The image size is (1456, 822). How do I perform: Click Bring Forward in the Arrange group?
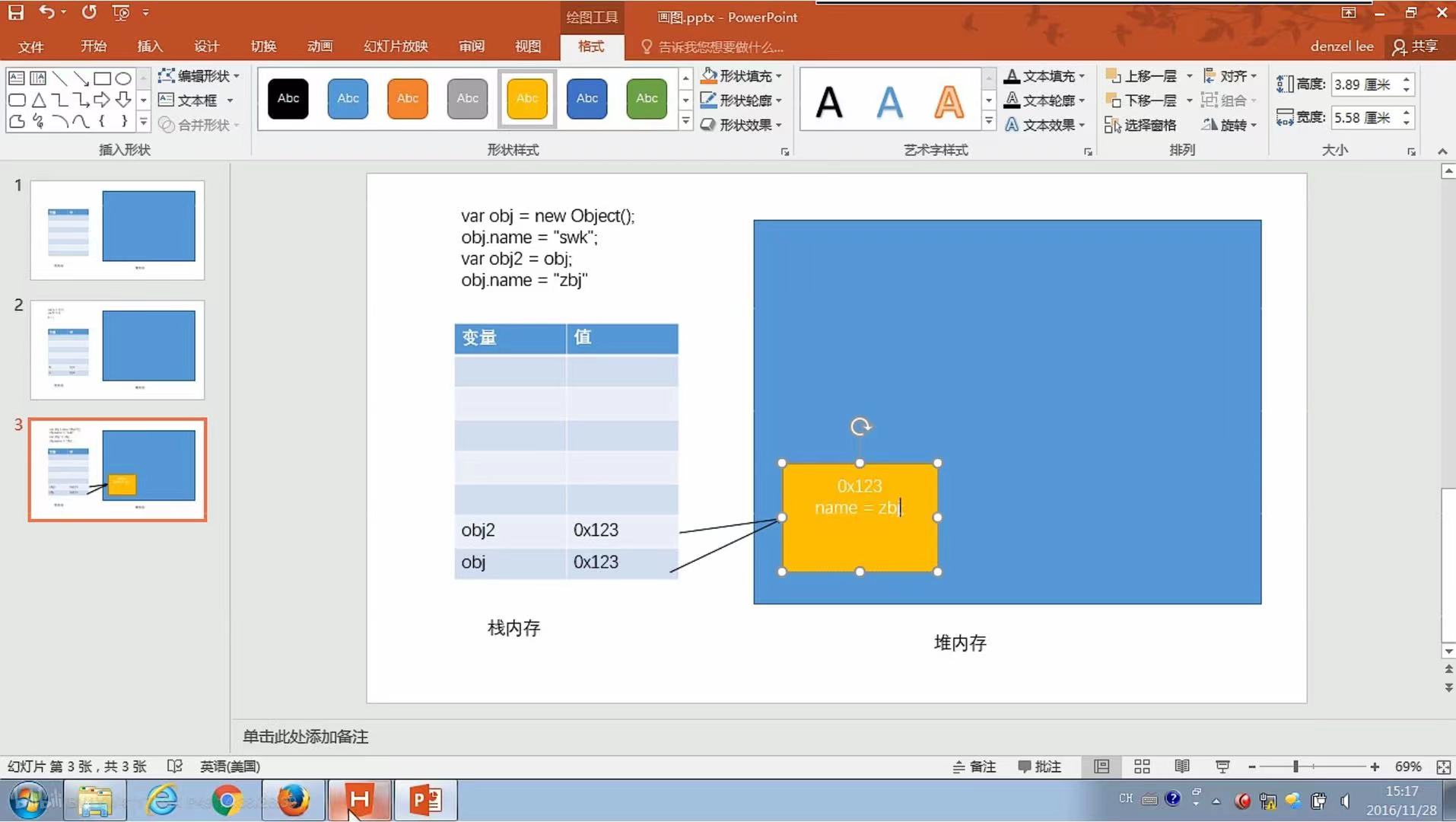coord(1145,75)
